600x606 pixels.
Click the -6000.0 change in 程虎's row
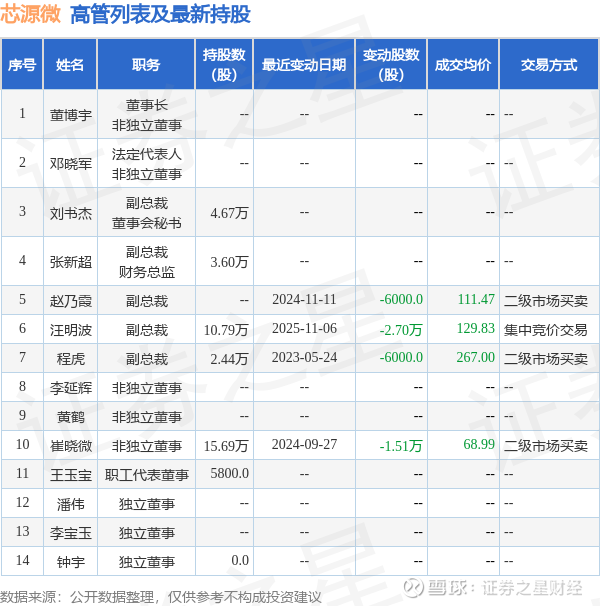coord(401,357)
